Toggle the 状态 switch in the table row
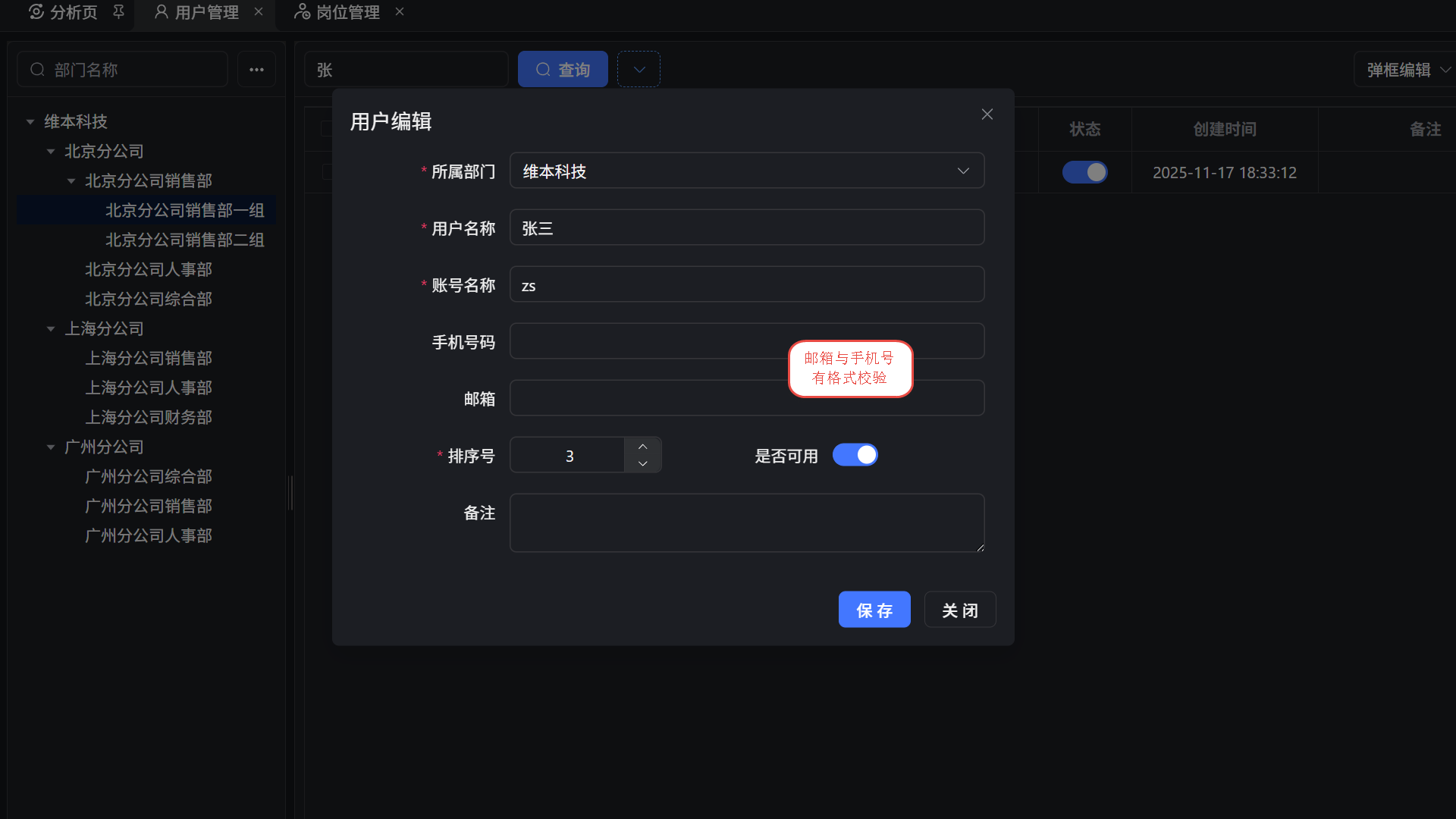 coord(1084,173)
